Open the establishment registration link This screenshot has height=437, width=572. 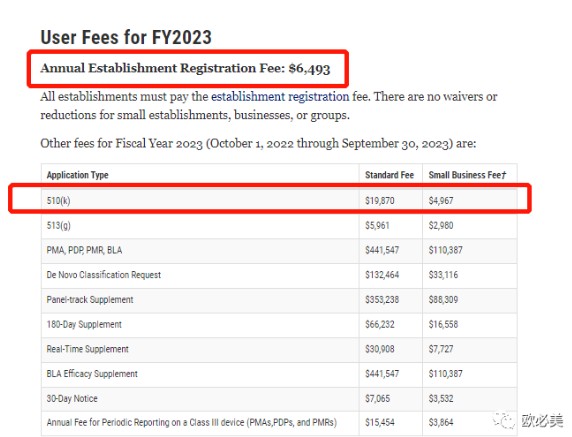[x=280, y=97]
